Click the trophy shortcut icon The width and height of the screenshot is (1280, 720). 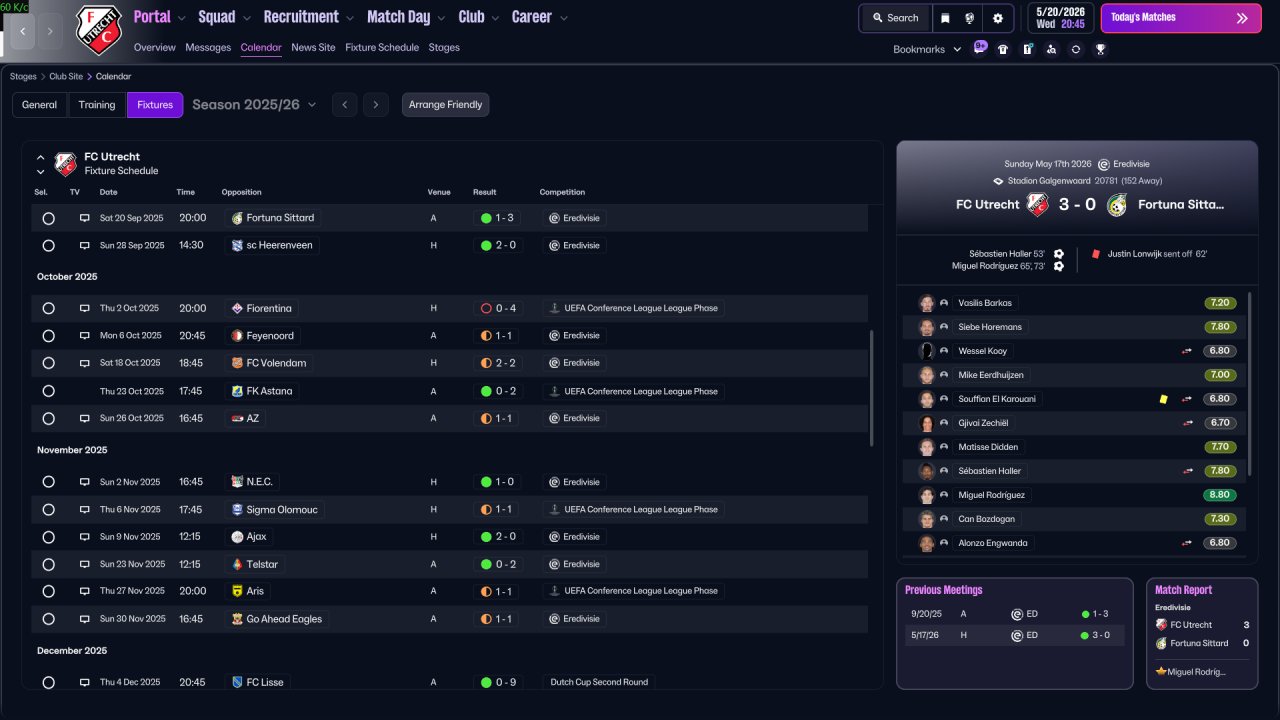click(x=1100, y=49)
